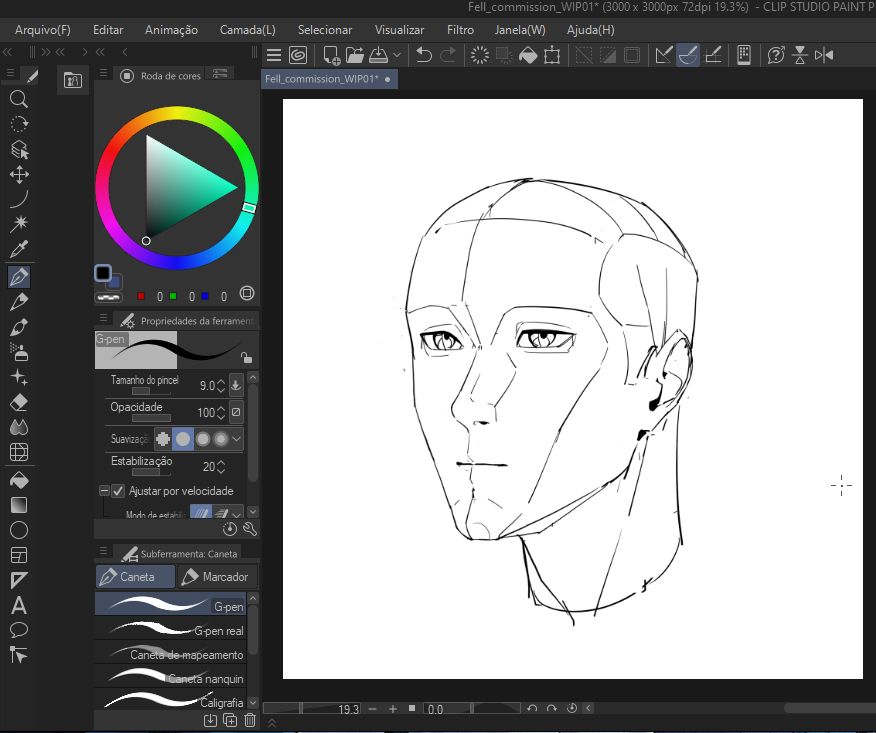Toggle the Ajustar por velocidade checkbox
Screen dimensions: 876x733
click(118, 491)
